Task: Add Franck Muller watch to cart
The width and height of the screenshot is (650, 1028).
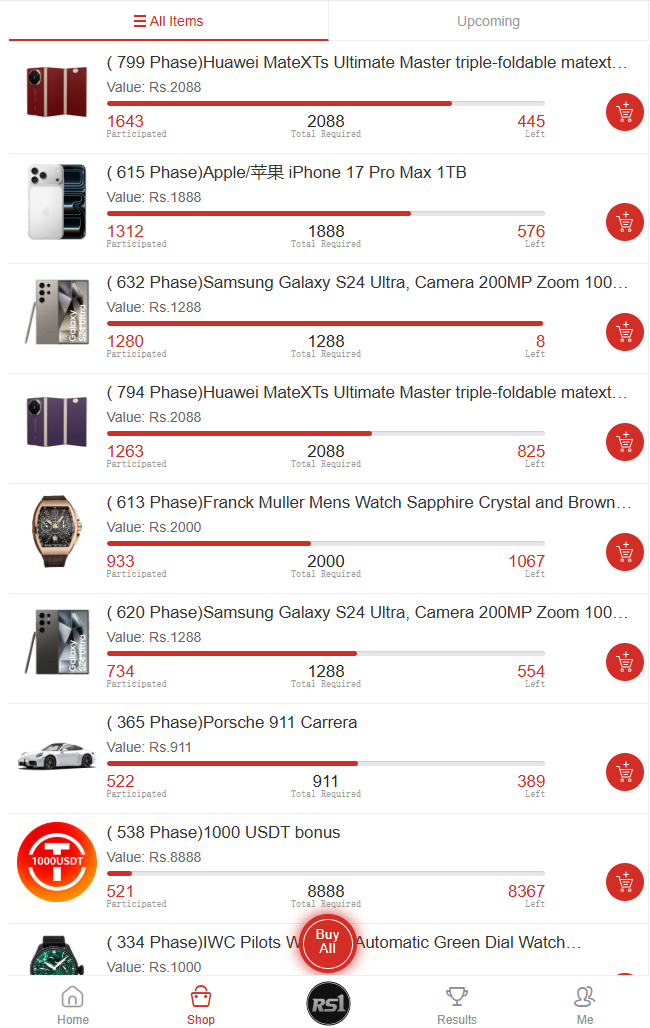Action: (625, 552)
